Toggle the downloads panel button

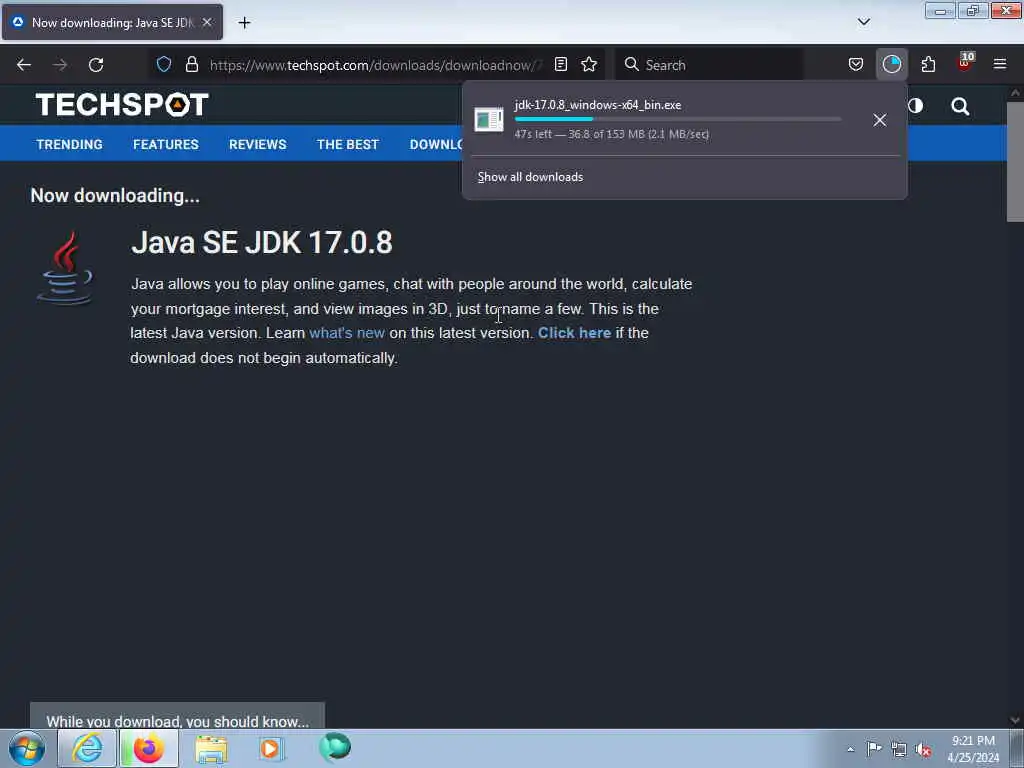[891, 64]
